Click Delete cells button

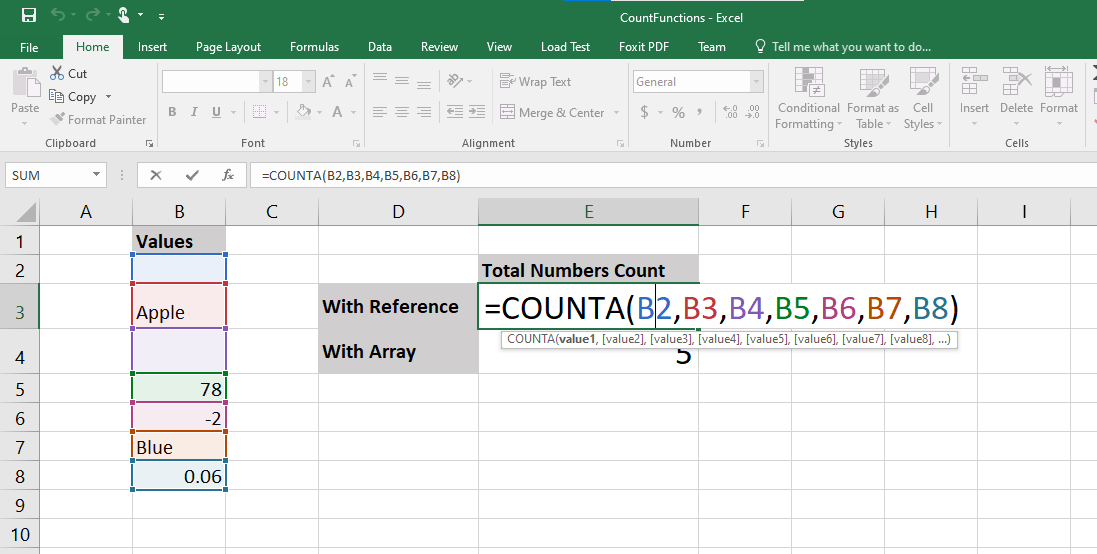coord(1016,97)
